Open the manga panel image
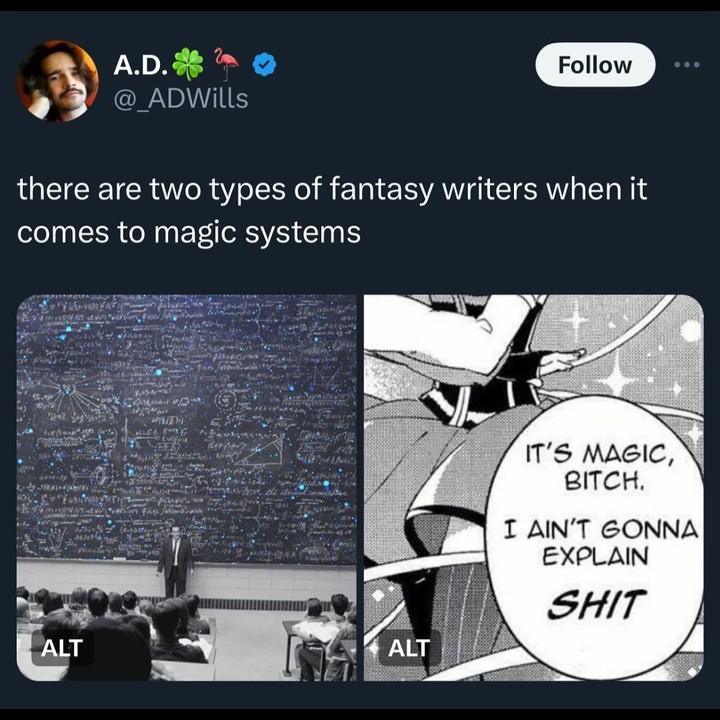Screen dimensions: 720x720 (x=534, y=488)
